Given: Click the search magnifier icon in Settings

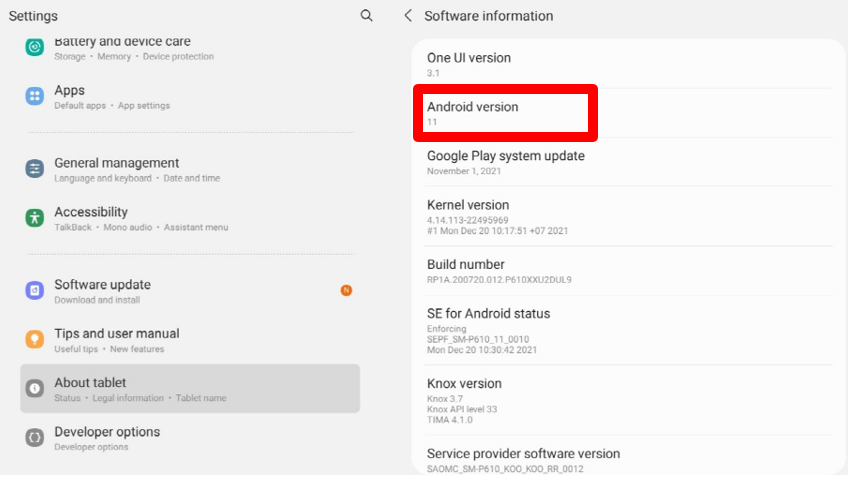Looking at the screenshot, I should tap(367, 16).
